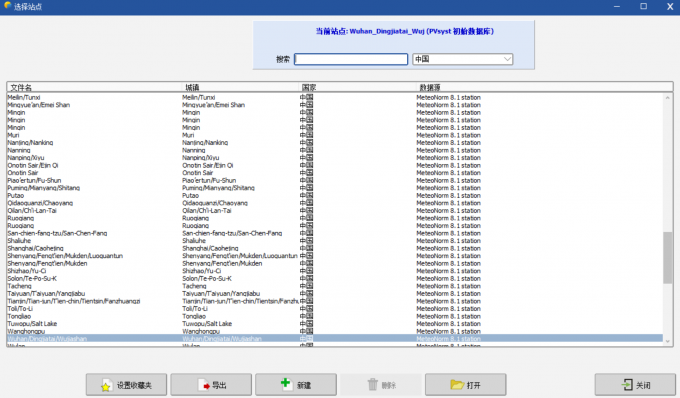Image resolution: width=680 pixels, height=398 pixels.
Task: Select the Shizhao/Yu-Ci row
Action: click(x=335, y=271)
